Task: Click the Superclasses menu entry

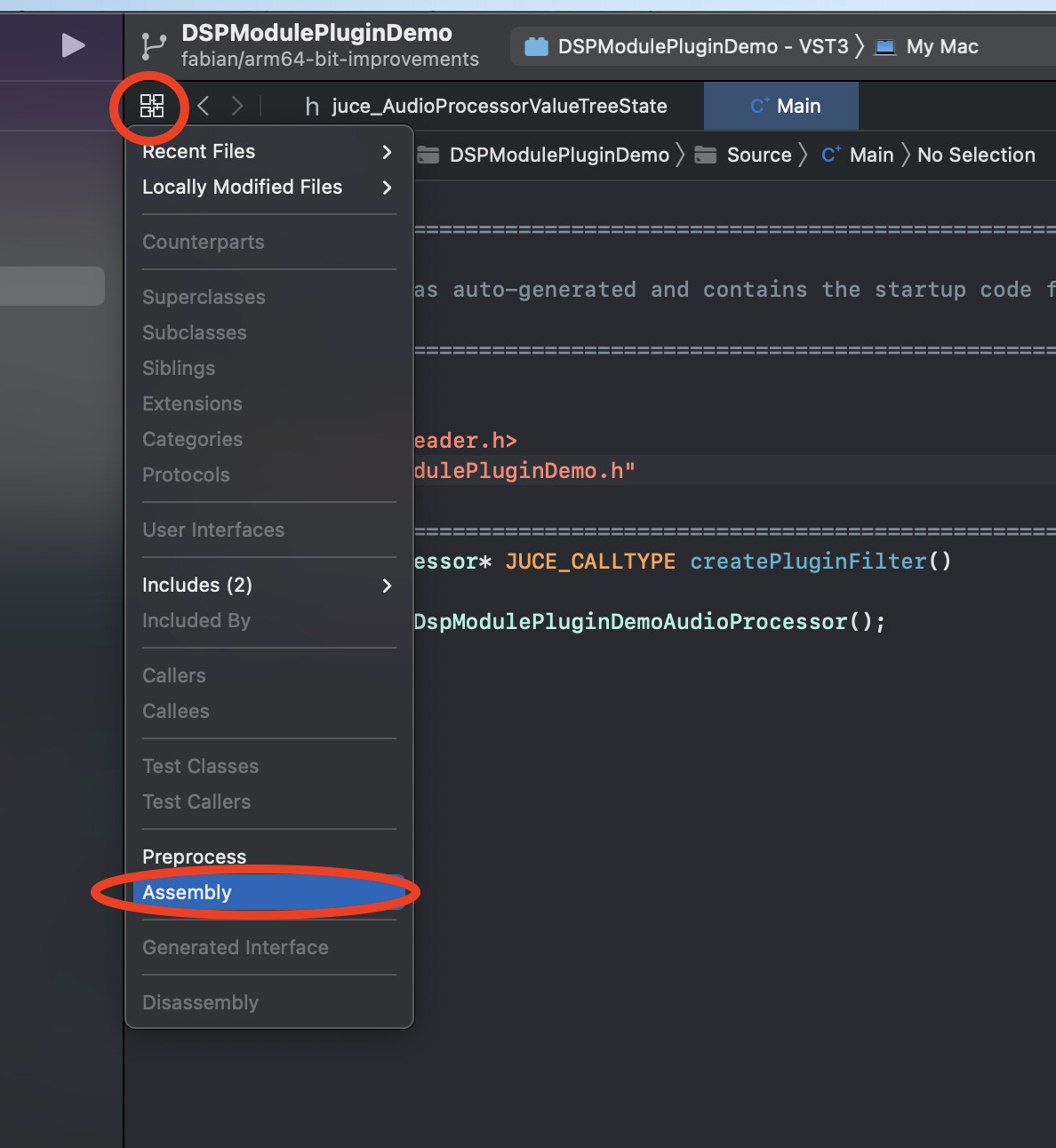Action: (x=269, y=298)
